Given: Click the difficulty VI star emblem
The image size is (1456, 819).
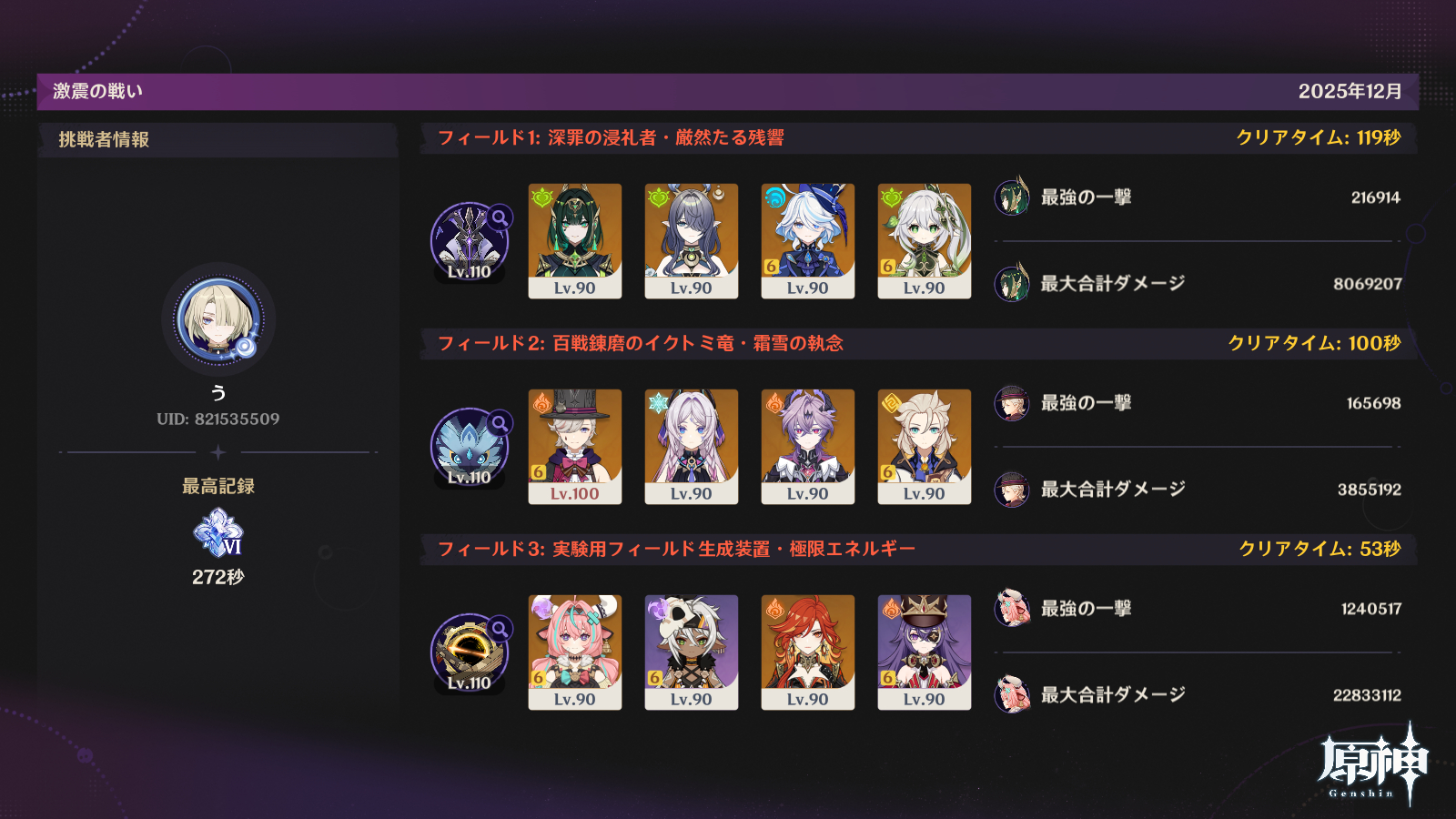Looking at the screenshot, I should (x=218, y=532).
